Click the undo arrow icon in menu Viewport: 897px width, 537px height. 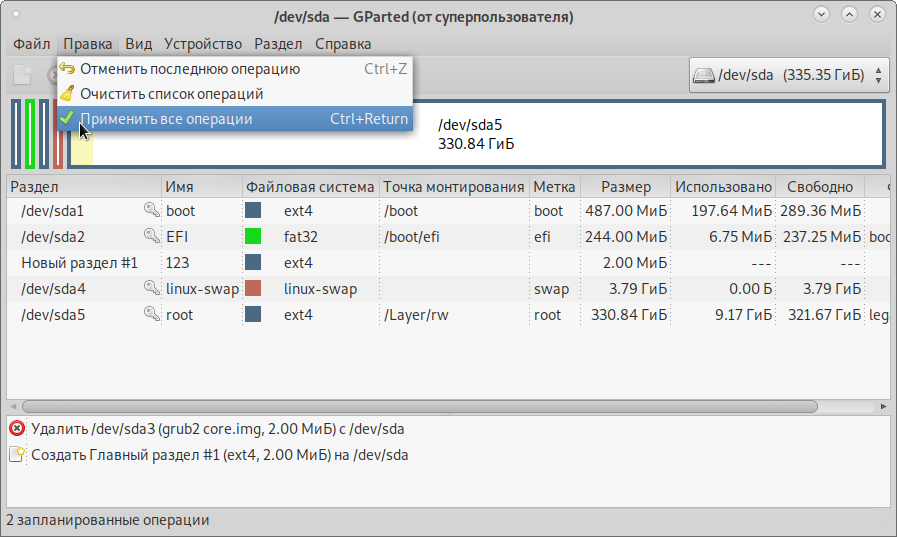click(68, 69)
